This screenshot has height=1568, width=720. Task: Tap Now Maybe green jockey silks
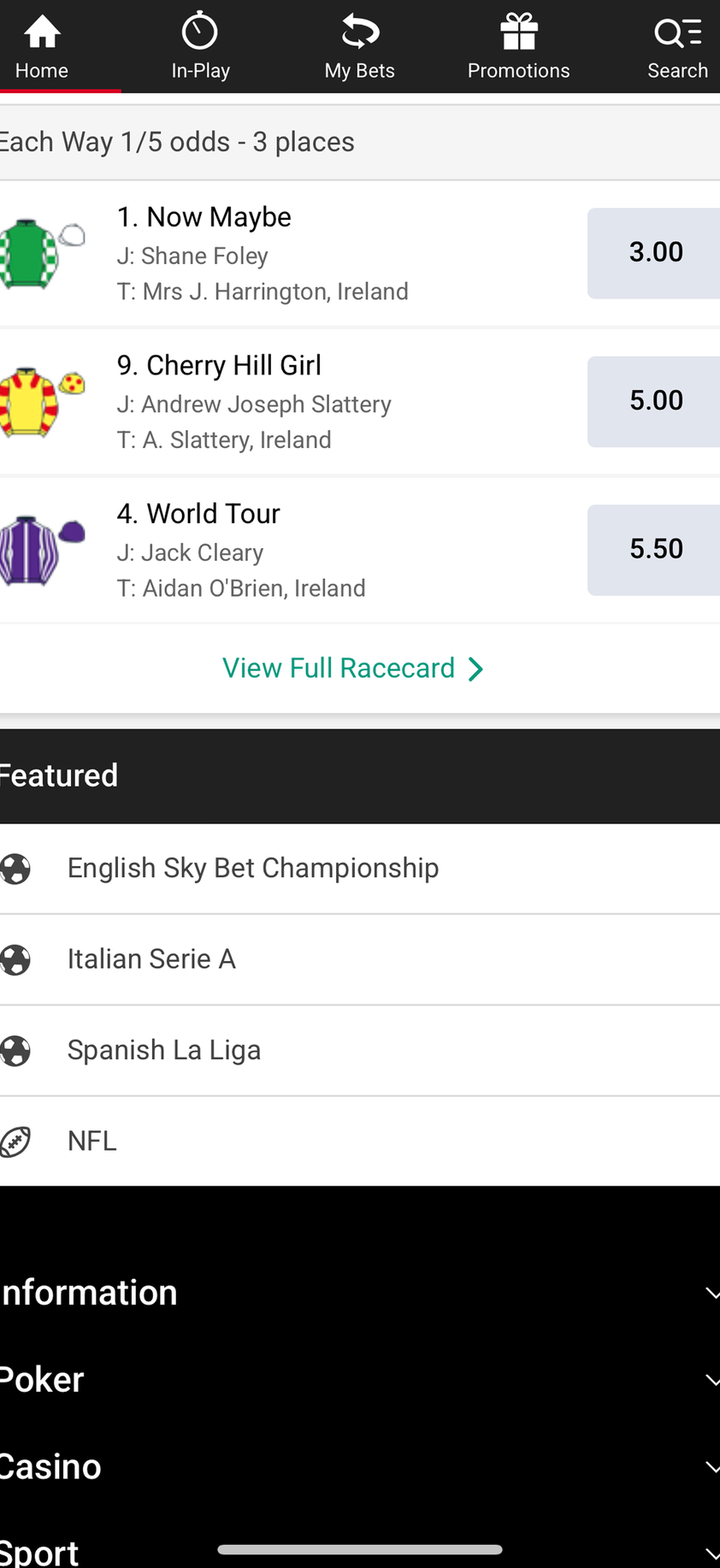click(39, 254)
